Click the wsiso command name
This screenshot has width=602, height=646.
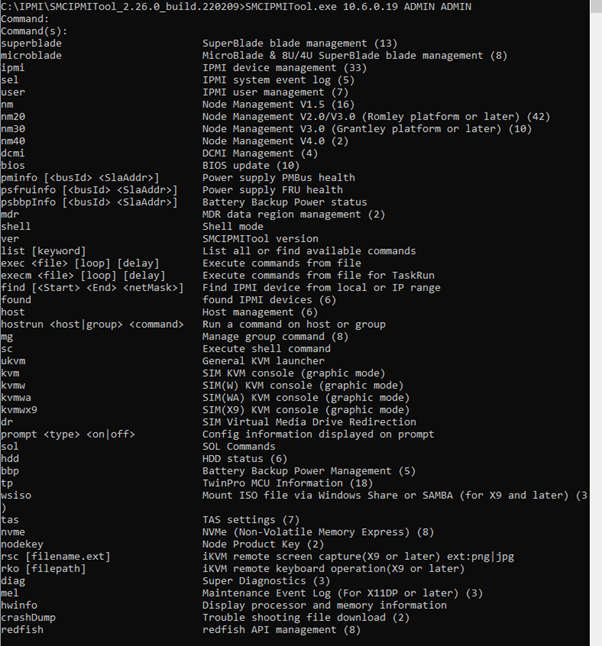[x=16, y=495]
